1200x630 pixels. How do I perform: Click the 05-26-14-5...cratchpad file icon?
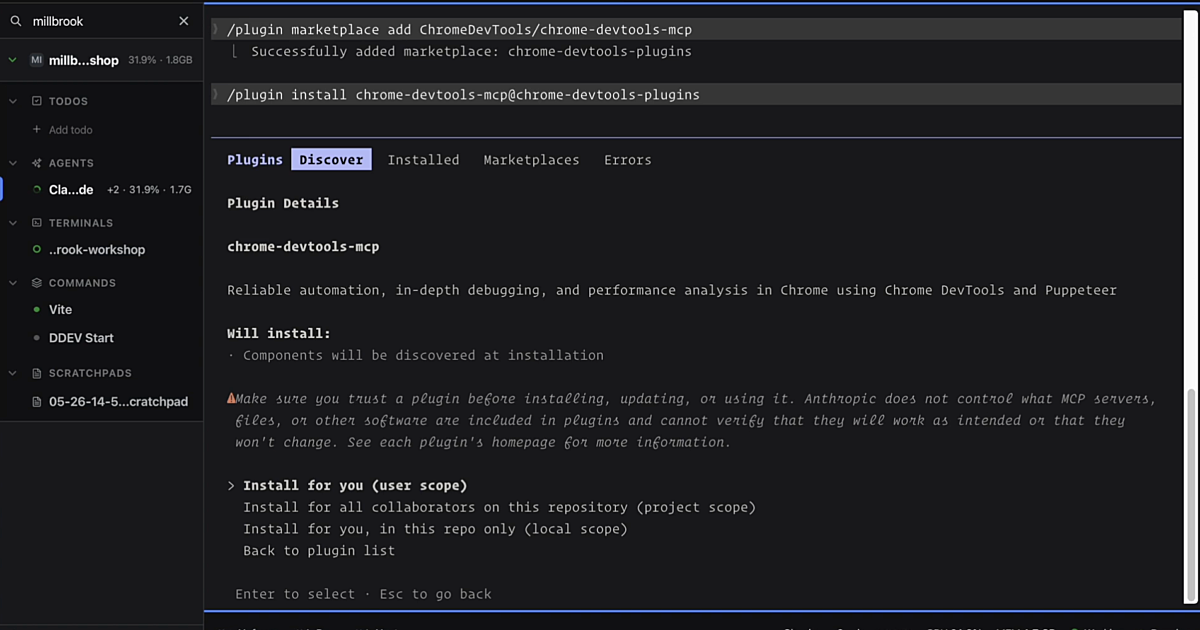coord(37,402)
